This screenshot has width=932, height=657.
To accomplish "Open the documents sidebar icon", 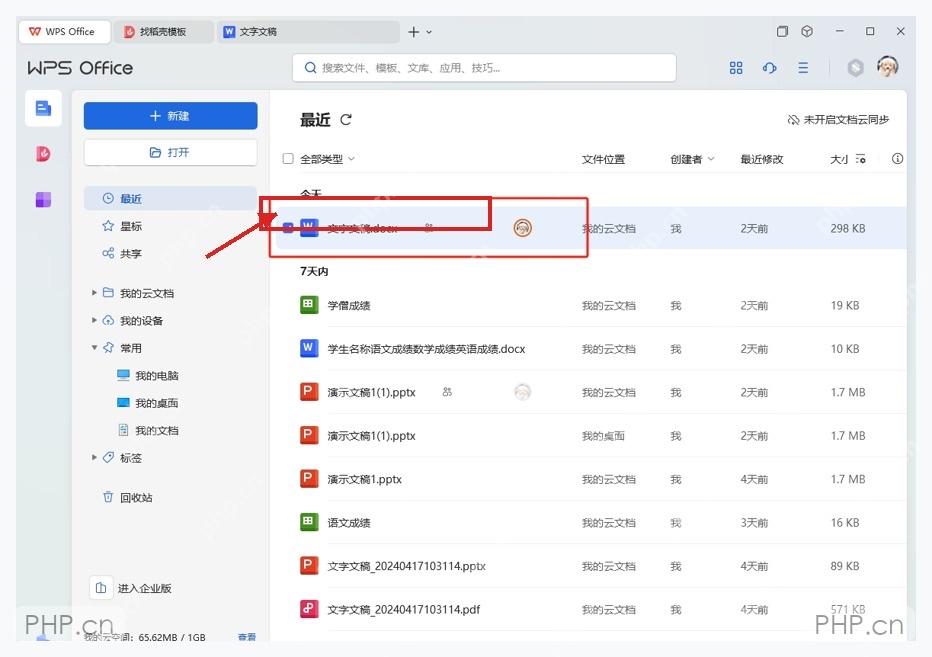I will (43, 109).
